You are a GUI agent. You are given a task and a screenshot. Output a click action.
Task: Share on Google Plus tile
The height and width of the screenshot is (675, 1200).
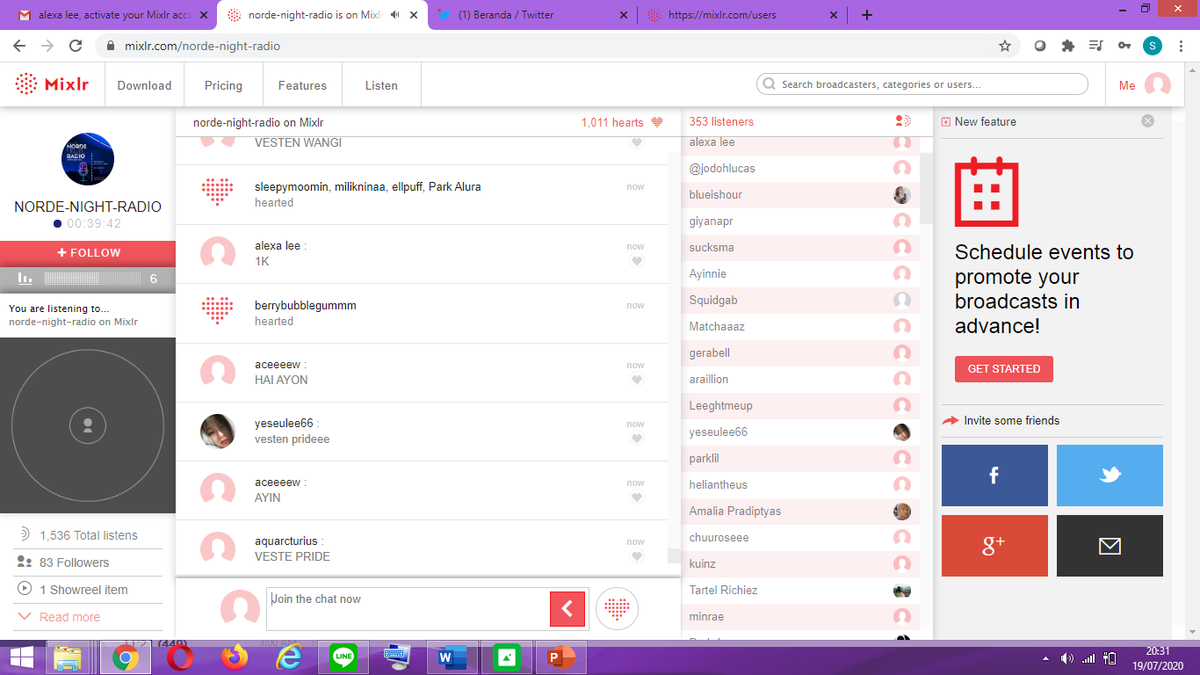pyautogui.click(x=994, y=546)
